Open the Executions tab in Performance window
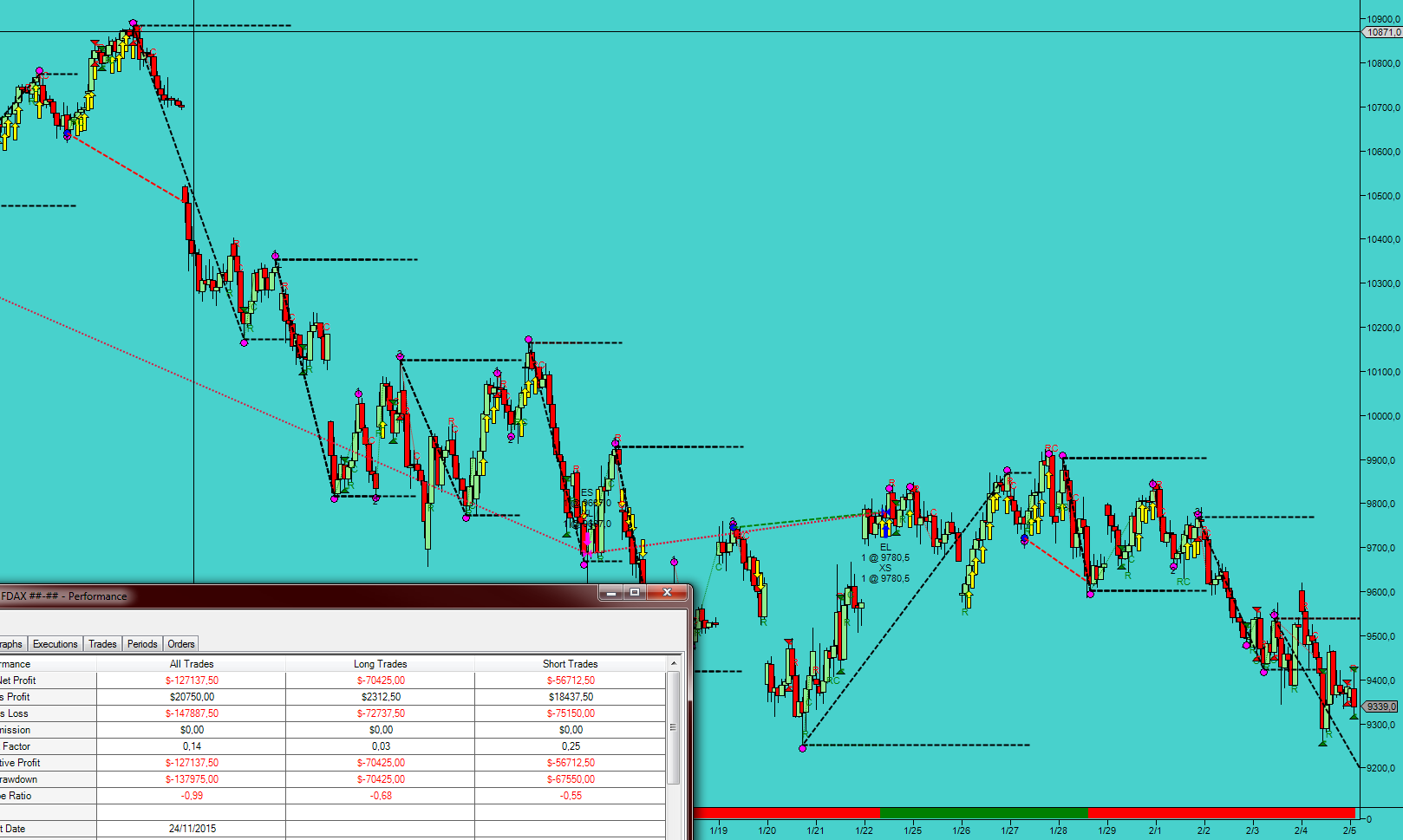 coord(55,644)
